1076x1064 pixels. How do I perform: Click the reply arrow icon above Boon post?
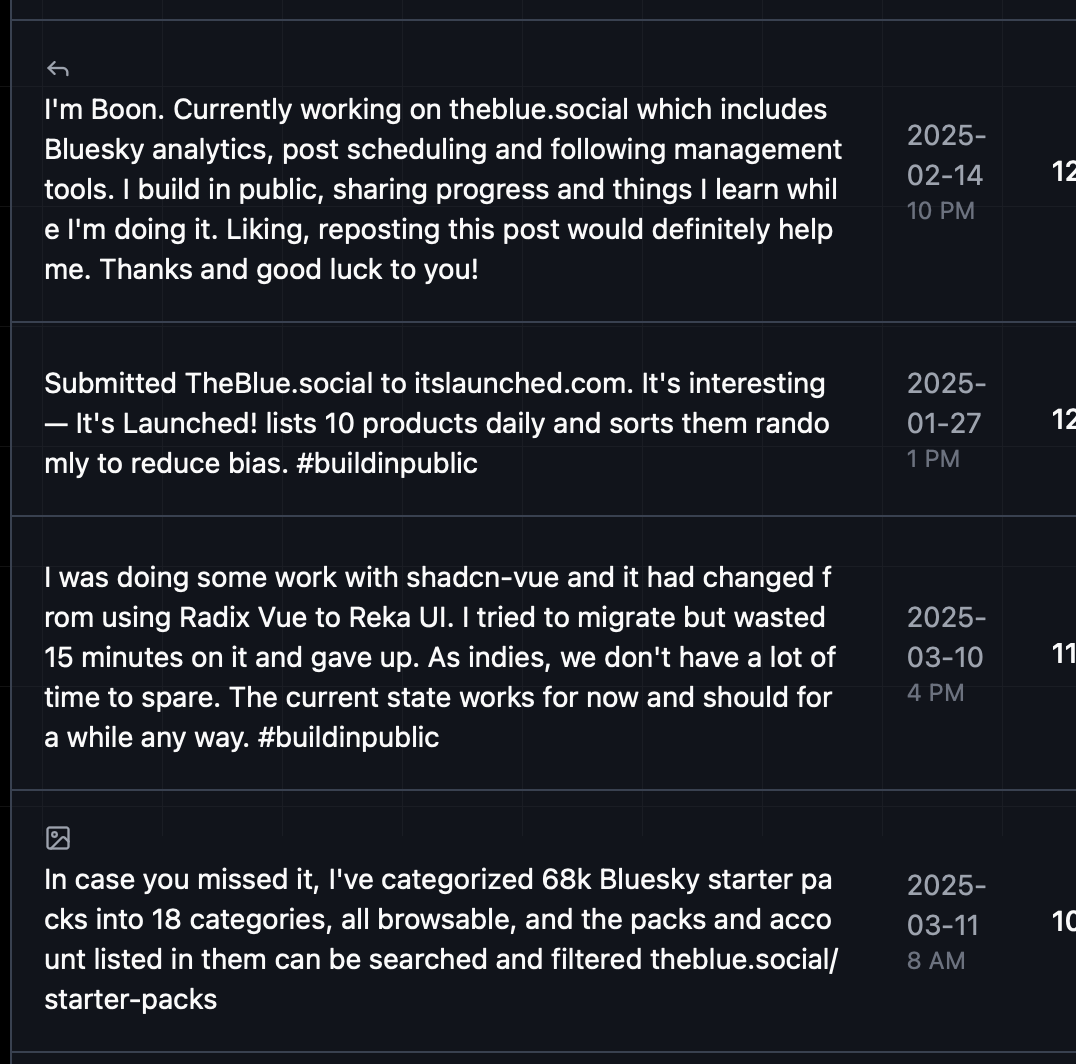click(x=58, y=69)
